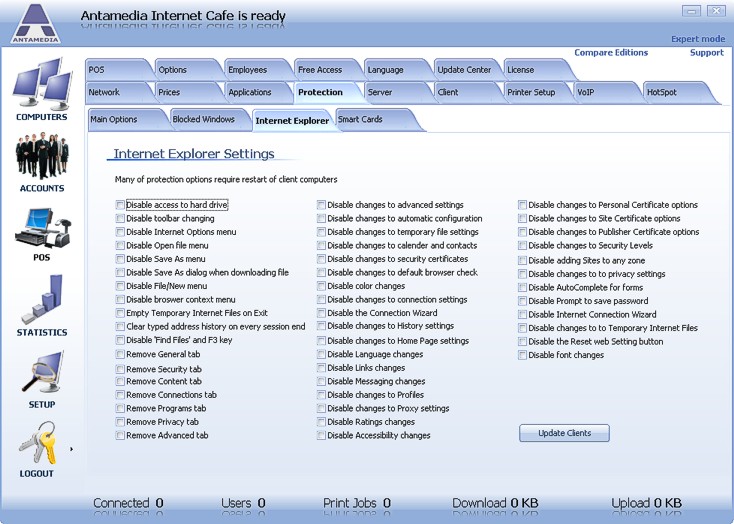
Task: Open the Setup magnifier icon
Action: coord(42,373)
